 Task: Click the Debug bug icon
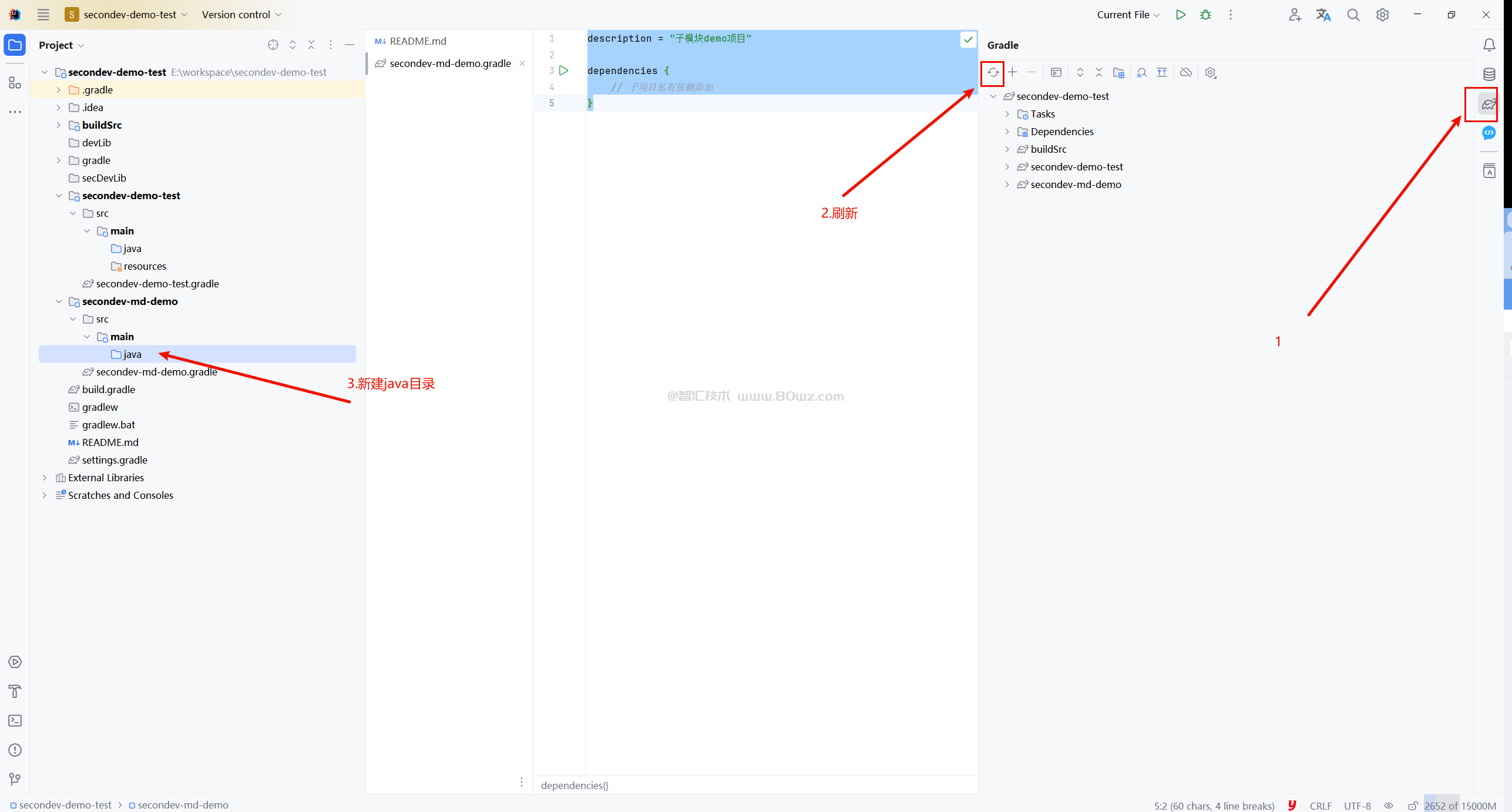(1205, 15)
